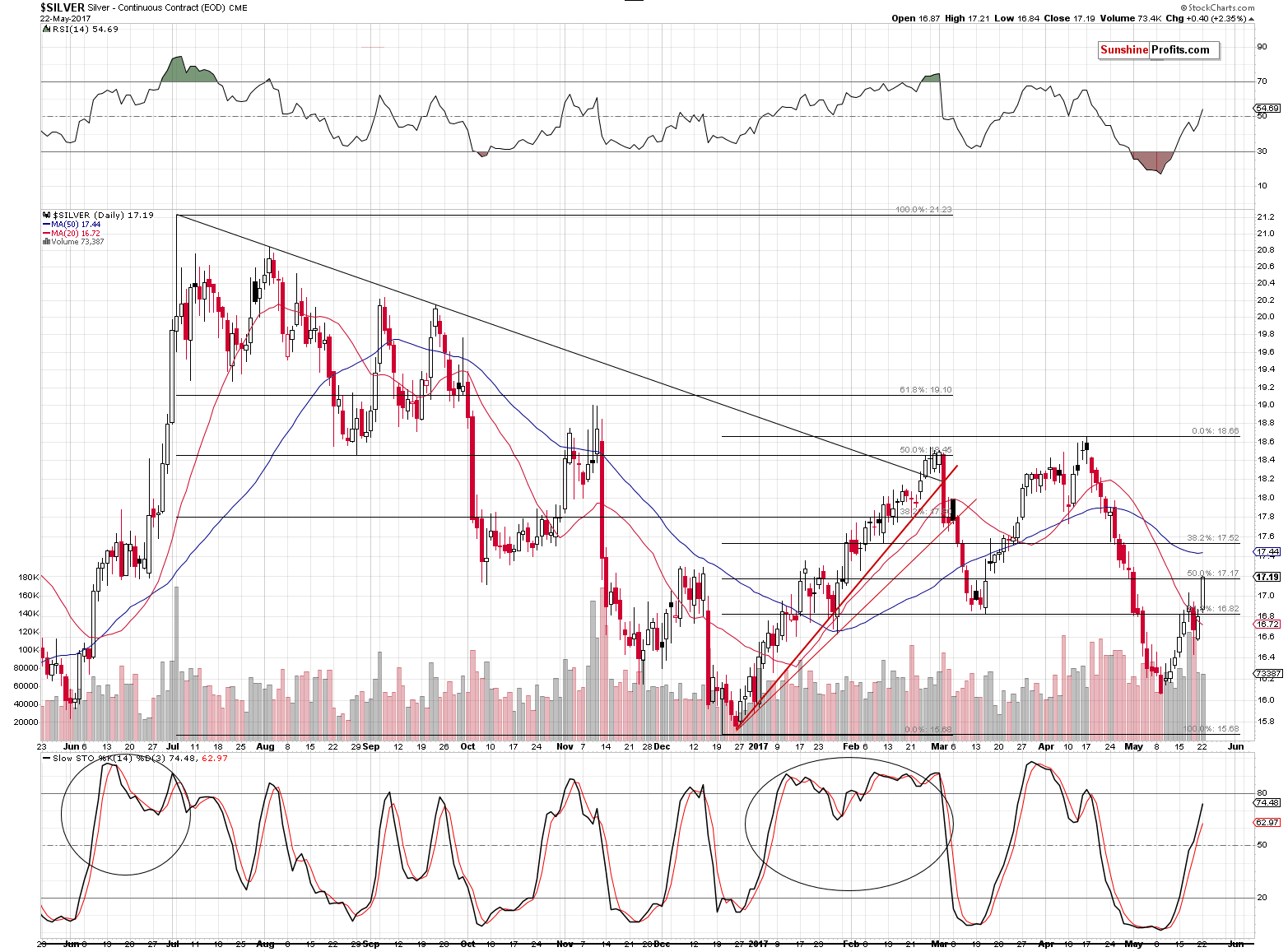Click the StockCharts.com copyright label
This screenshot has height=952, width=1288.
pyautogui.click(x=1219, y=8)
